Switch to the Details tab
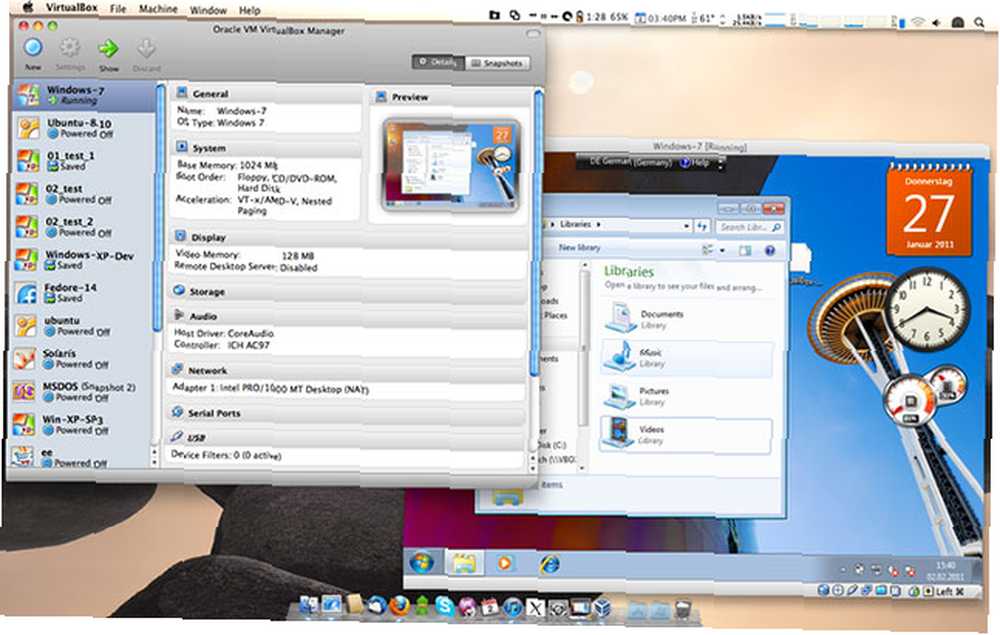The image size is (1000, 635). click(438, 62)
